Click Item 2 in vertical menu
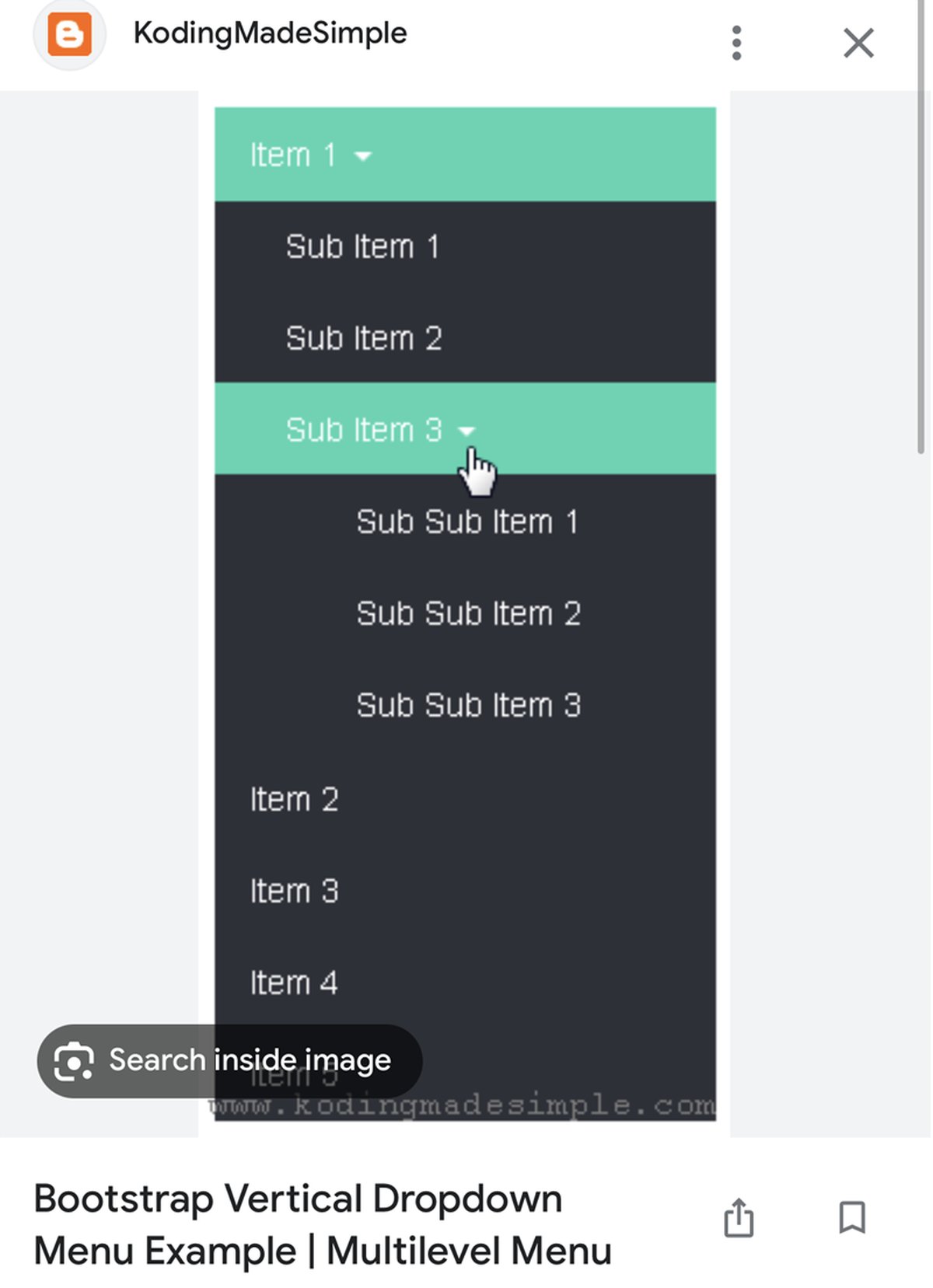The image size is (933, 1288). pyautogui.click(x=294, y=799)
